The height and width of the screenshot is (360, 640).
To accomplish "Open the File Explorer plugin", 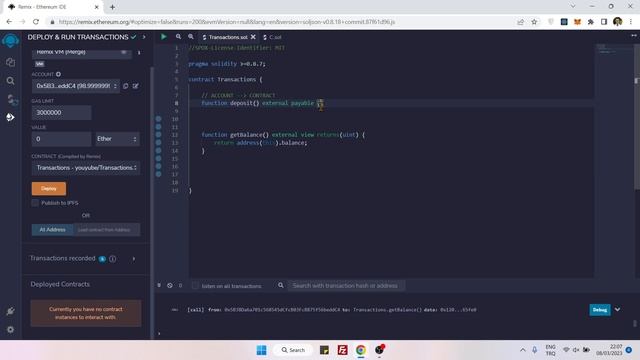I will (11, 62).
